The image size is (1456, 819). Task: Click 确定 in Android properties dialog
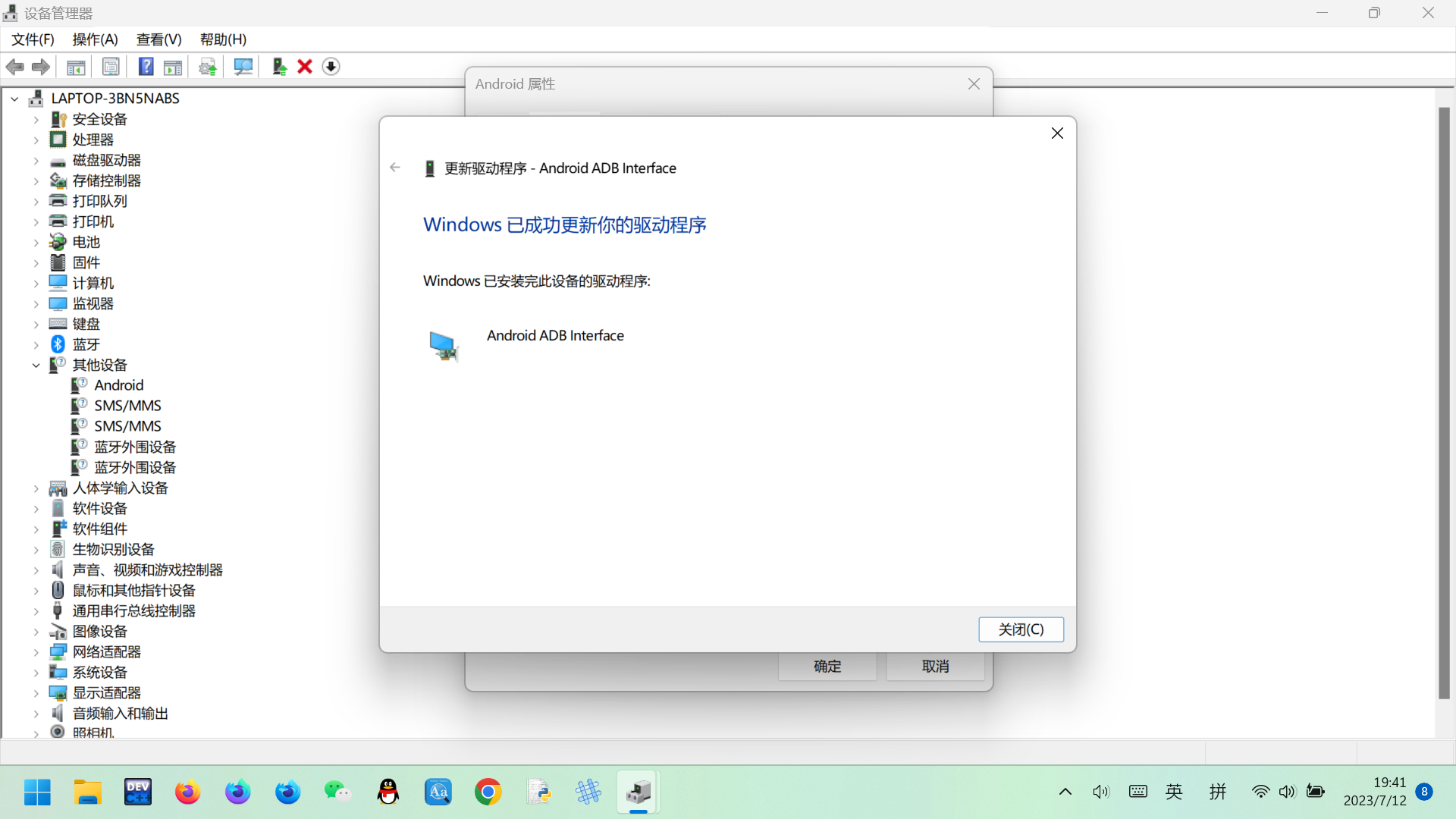(827, 667)
